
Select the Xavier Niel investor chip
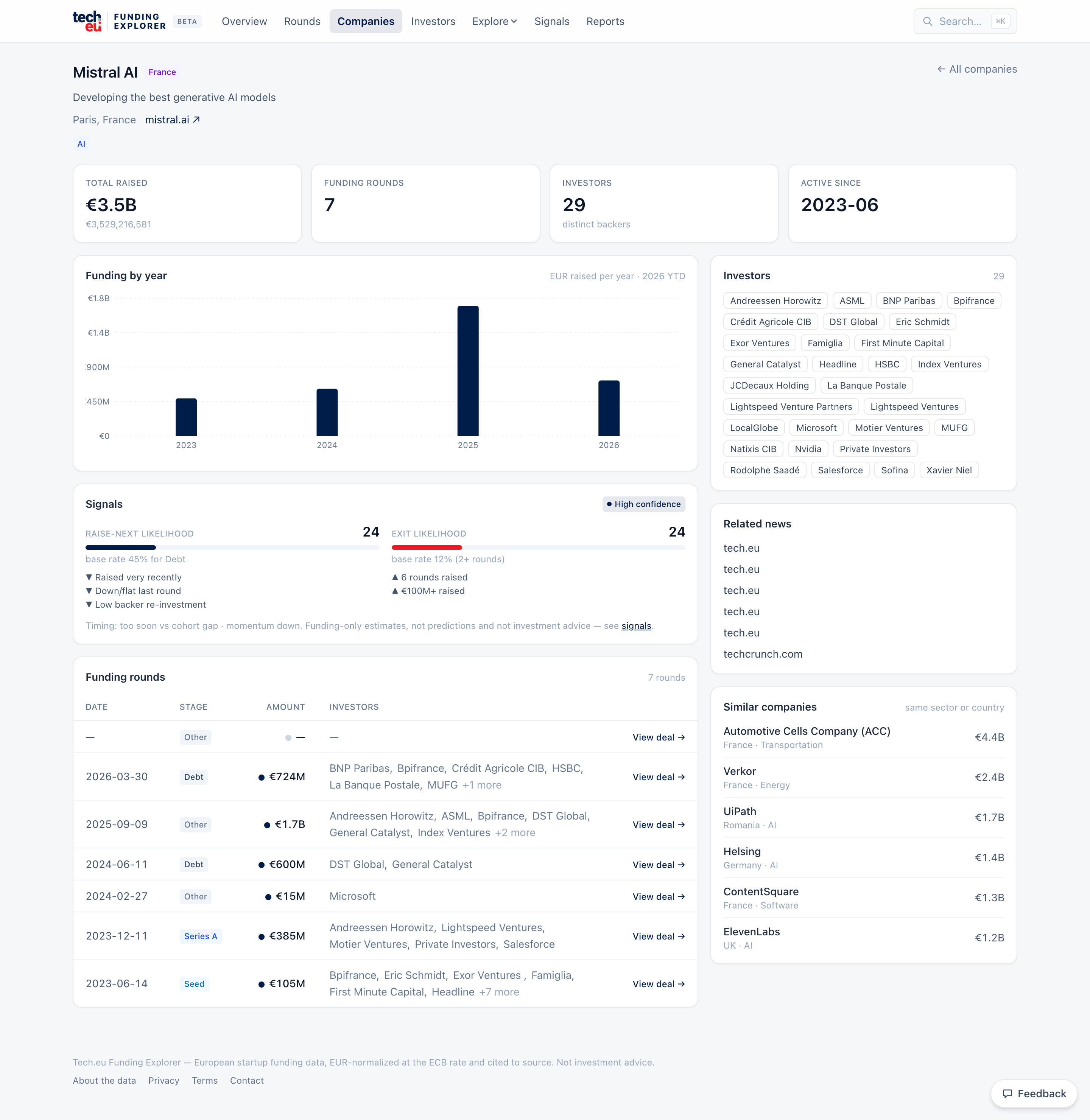click(948, 470)
